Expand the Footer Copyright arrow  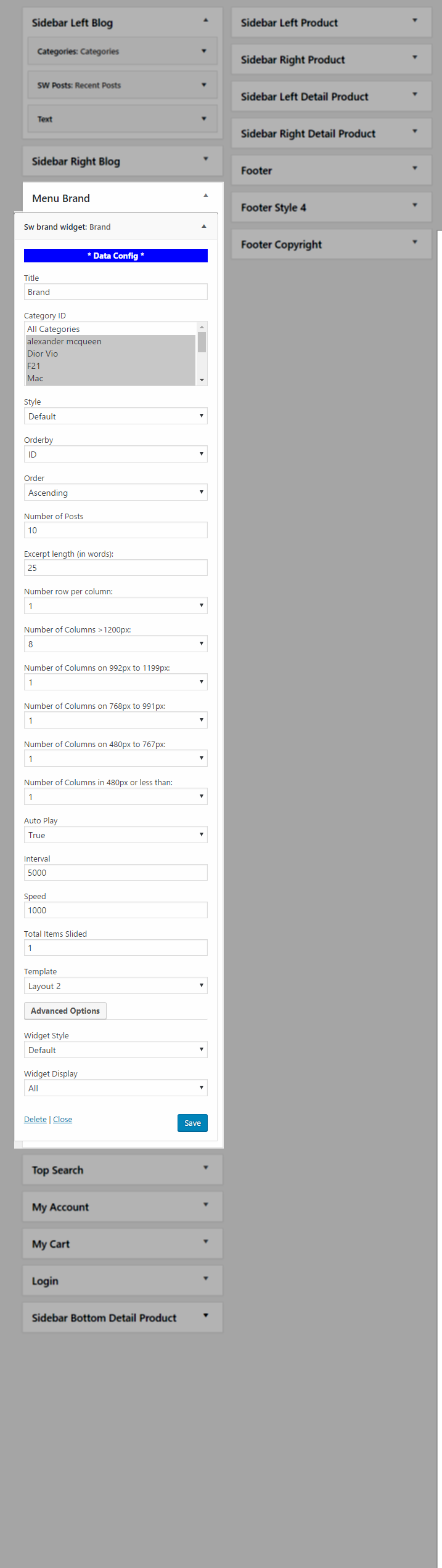pos(415,242)
